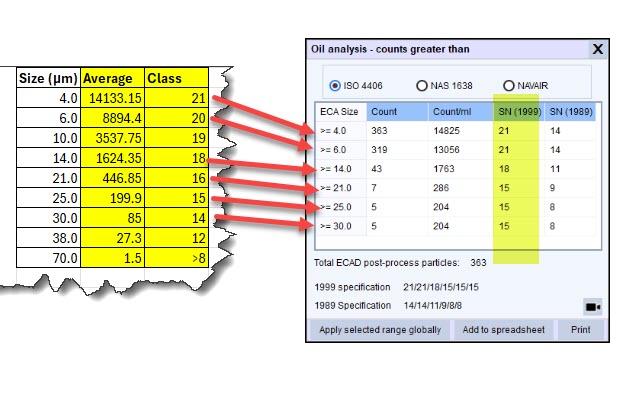Select spreadsheet cell with average 1624.35
Screen dimensions: 643x398
(x=113, y=158)
